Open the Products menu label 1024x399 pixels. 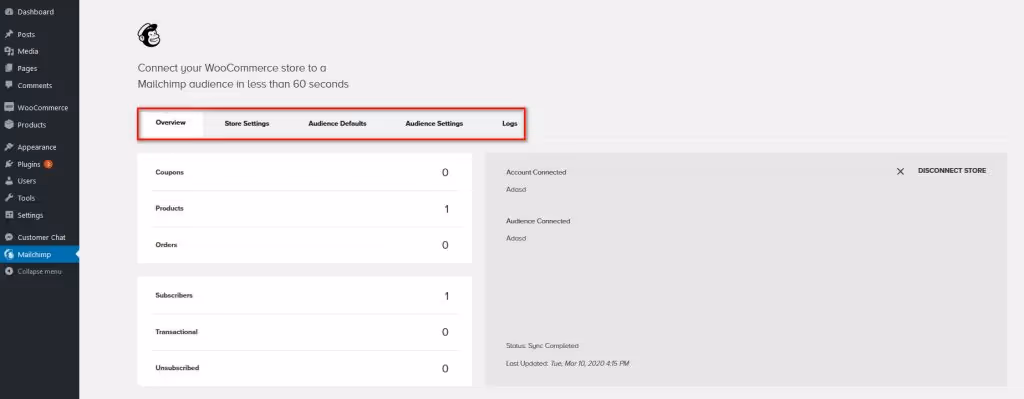[31, 125]
